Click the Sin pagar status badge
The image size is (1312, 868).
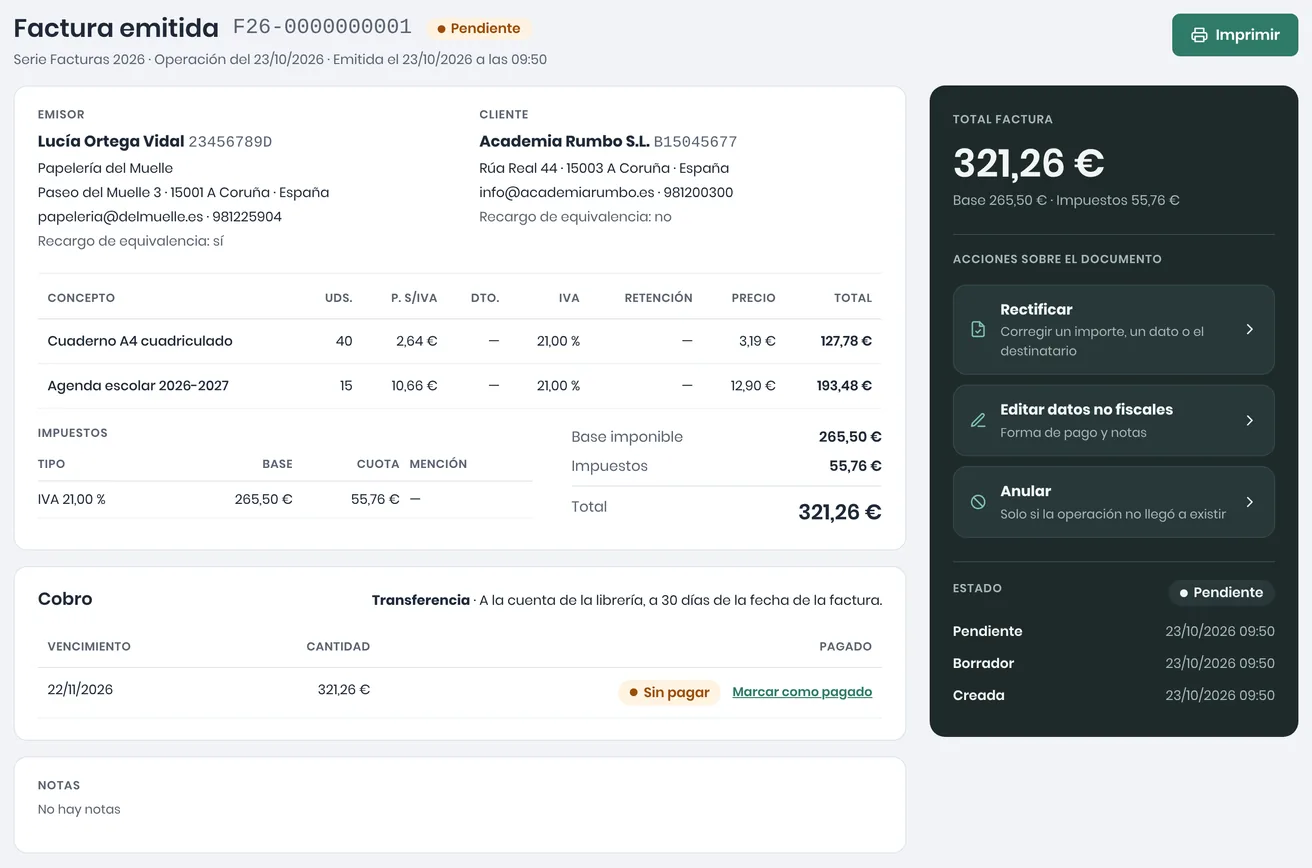(x=669, y=692)
